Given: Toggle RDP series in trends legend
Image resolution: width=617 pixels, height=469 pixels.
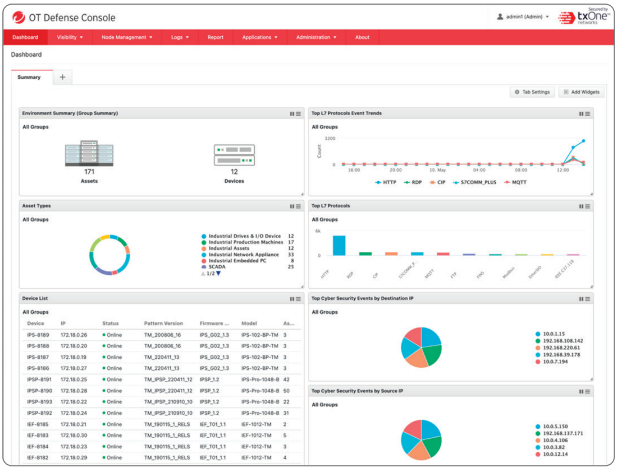Looking at the screenshot, I should 413,182.
